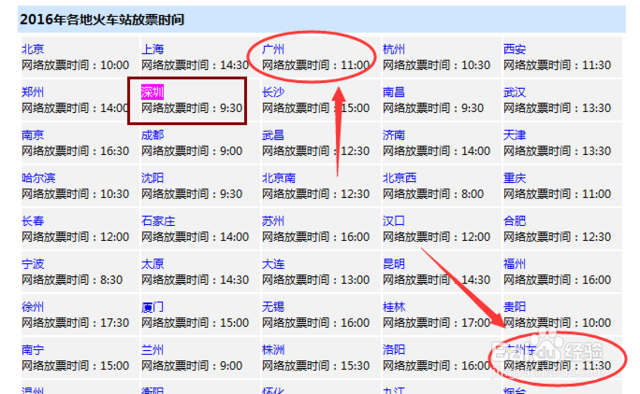Open the 长沙 city link
The image size is (640, 394).
click(x=273, y=92)
